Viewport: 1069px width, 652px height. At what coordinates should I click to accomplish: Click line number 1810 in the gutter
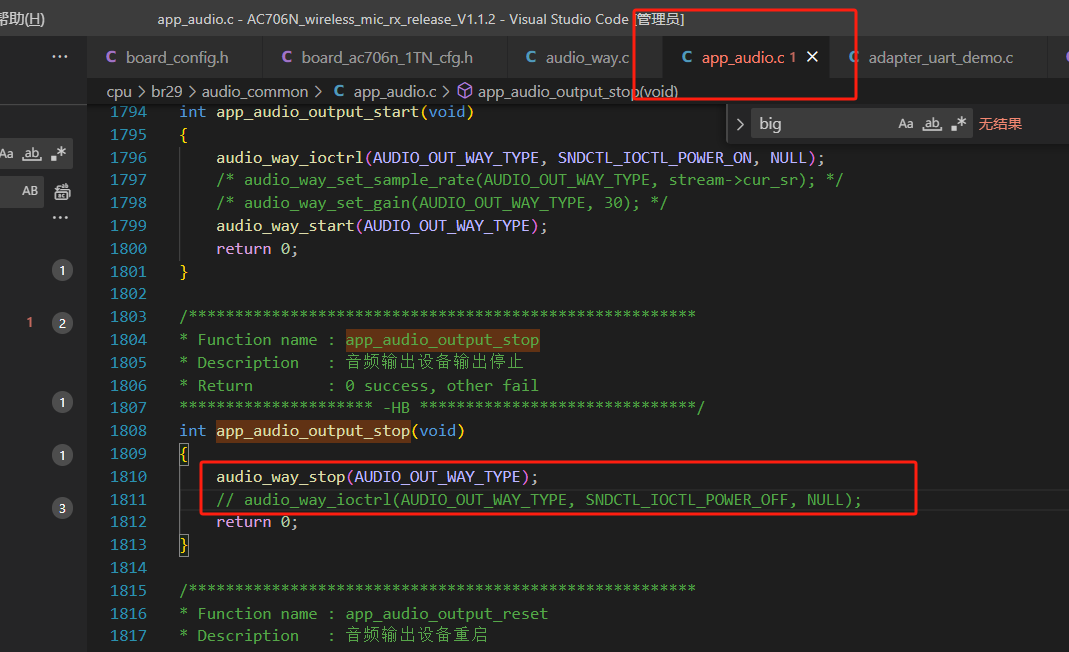pyautogui.click(x=128, y=477)
